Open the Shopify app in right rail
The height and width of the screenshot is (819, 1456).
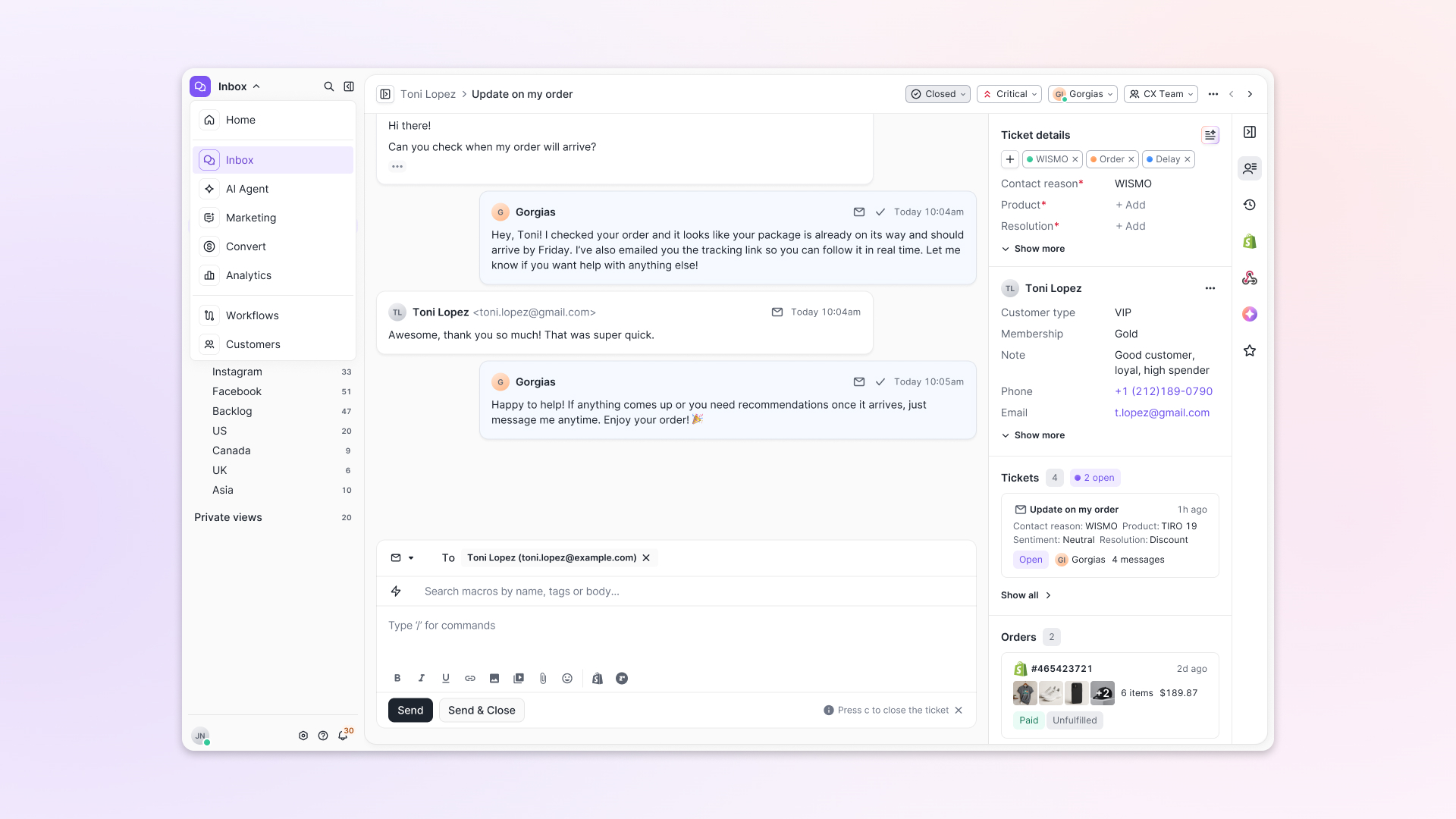(x=1250, y=241)
